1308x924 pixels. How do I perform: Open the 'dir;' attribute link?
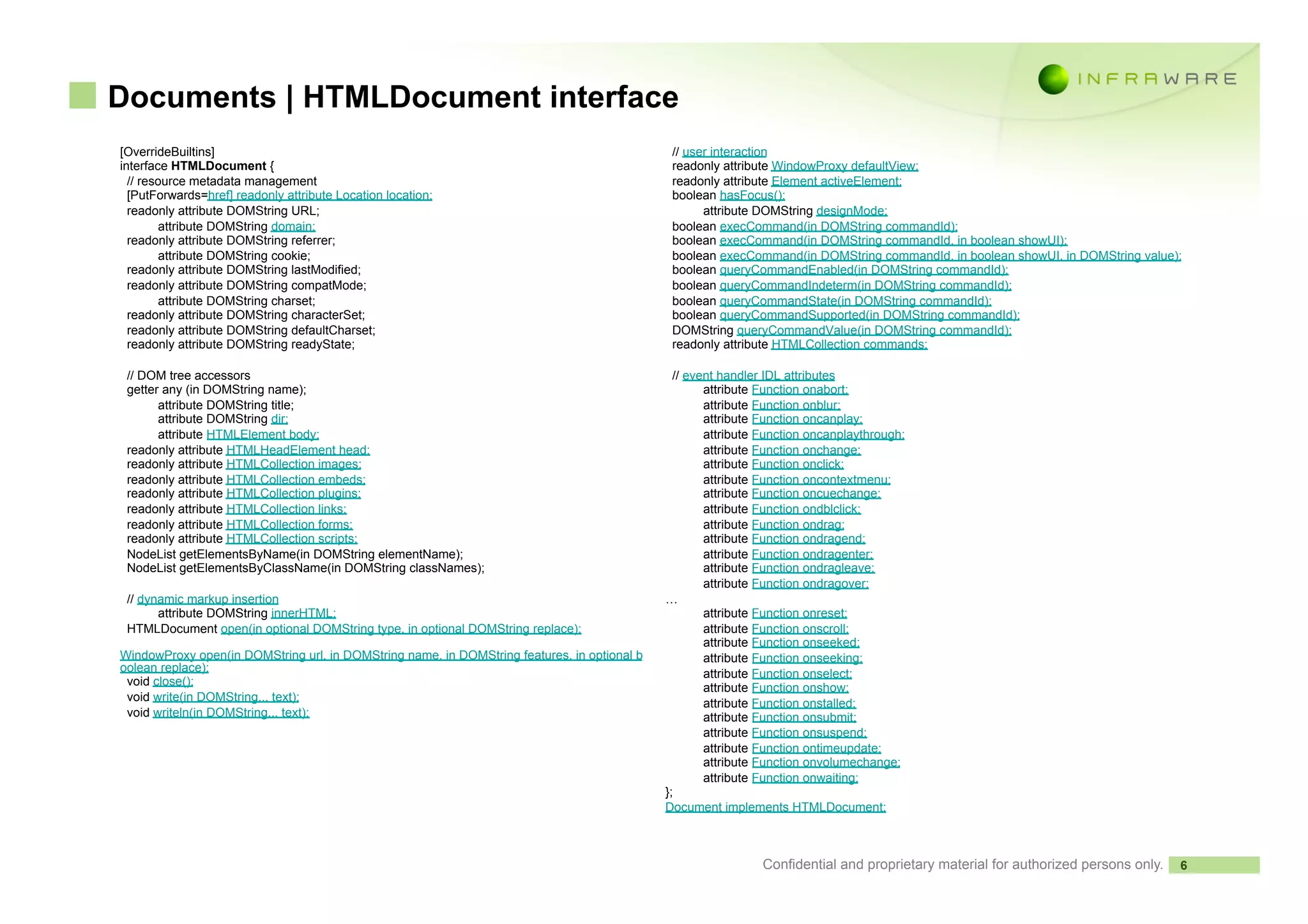(x=280, y=419)
